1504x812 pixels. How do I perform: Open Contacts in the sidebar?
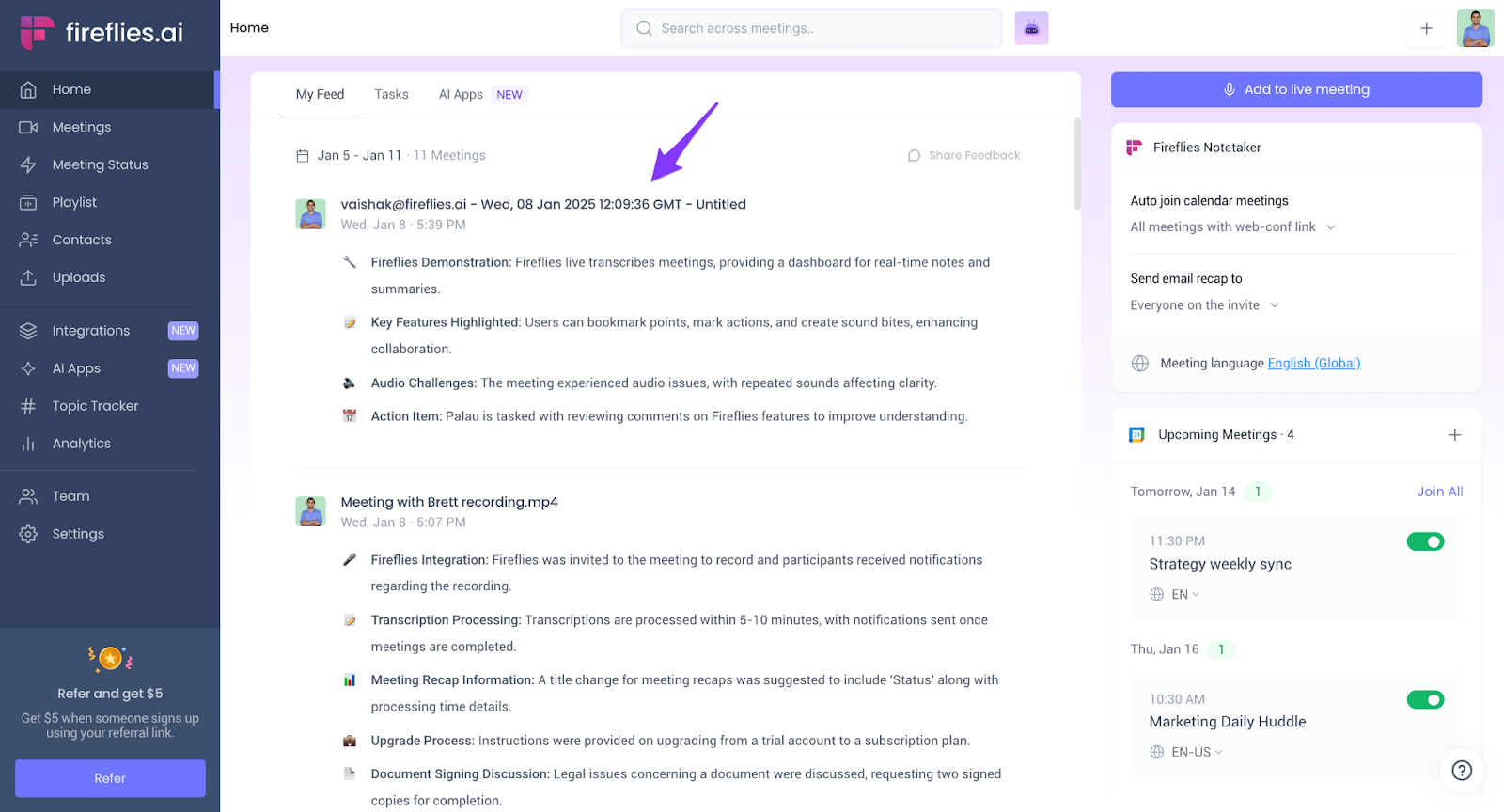[109, 240]
